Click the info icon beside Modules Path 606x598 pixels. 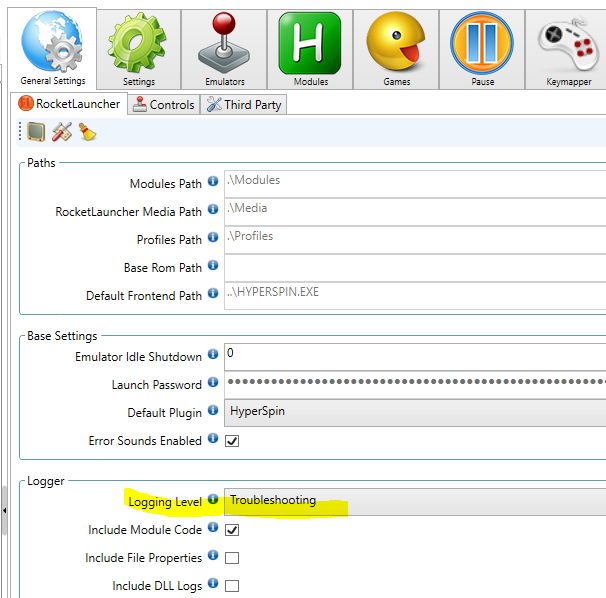click(212, 184)
